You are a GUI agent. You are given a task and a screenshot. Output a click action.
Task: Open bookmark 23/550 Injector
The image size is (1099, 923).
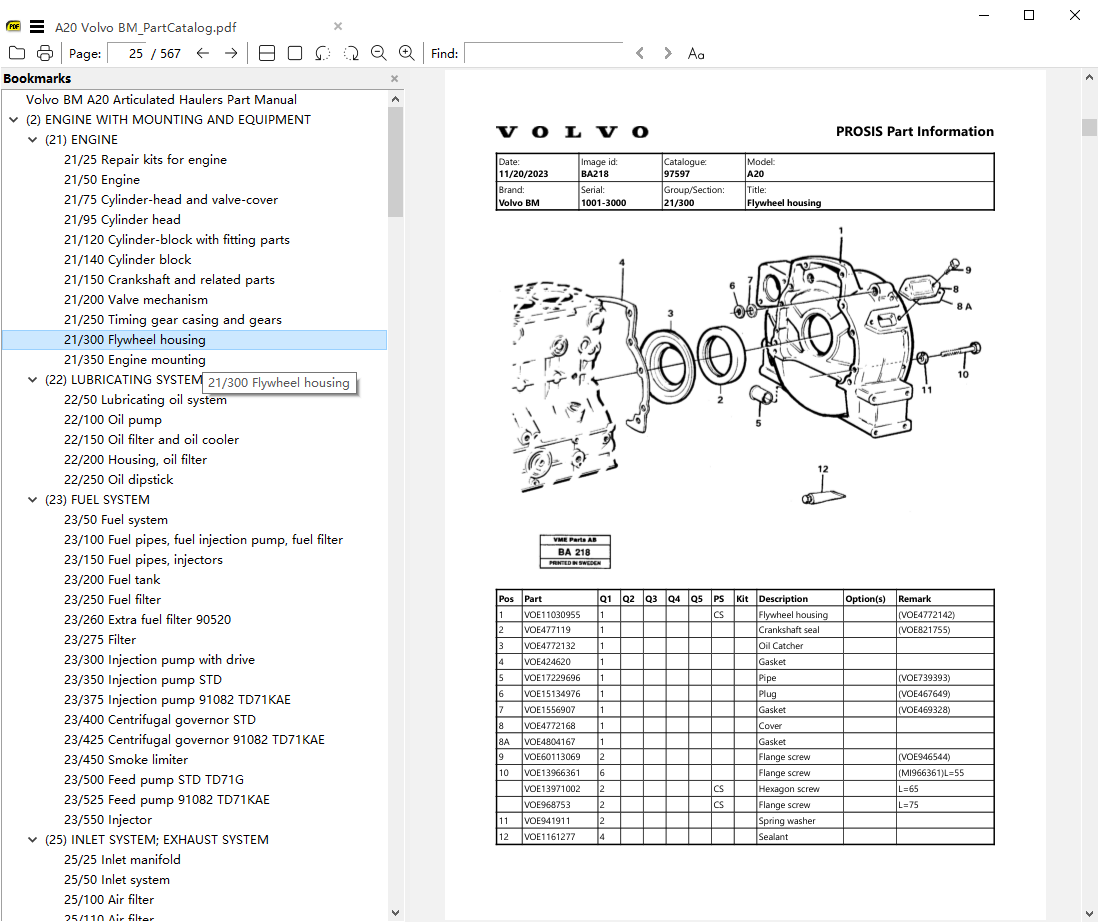pyautogui.click(x=108, y=820)
